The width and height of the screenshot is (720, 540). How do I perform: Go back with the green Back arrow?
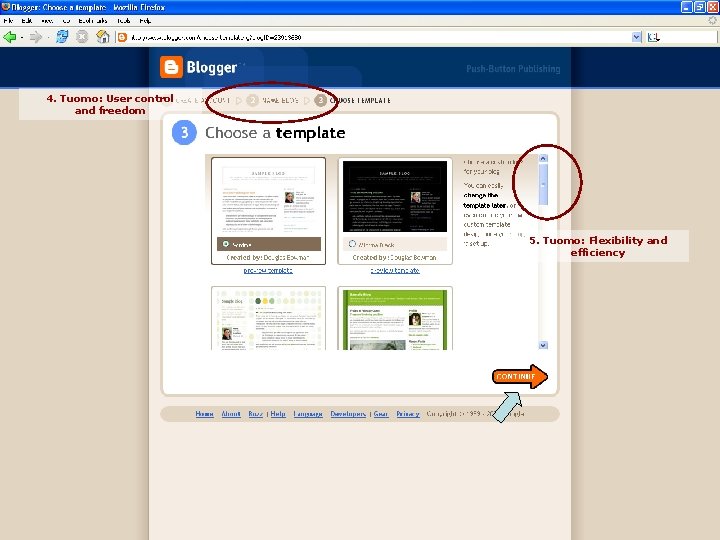[9, 37]
